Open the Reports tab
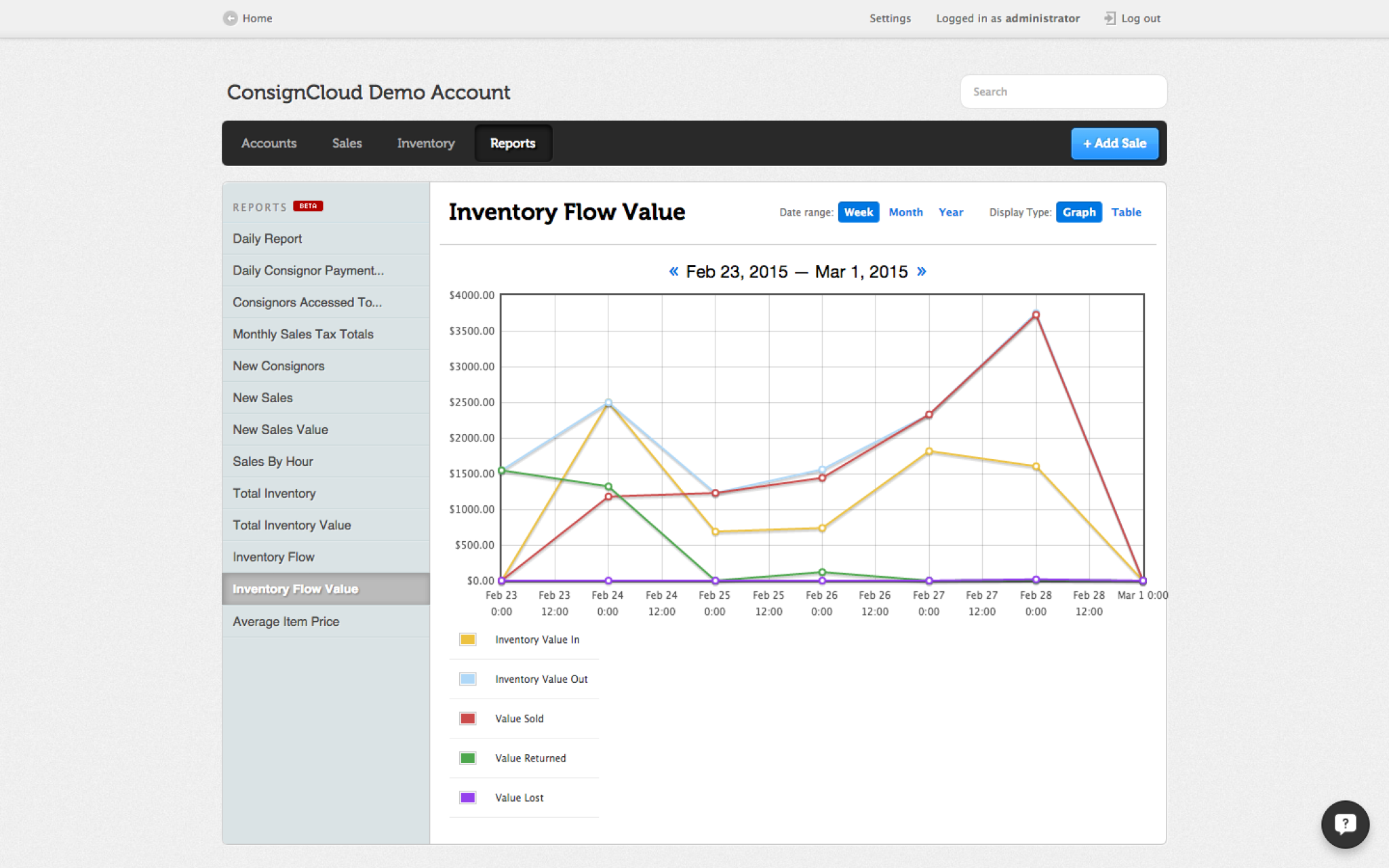The image size is (1389, 868). pyautogui.click(x=513, y=143)
